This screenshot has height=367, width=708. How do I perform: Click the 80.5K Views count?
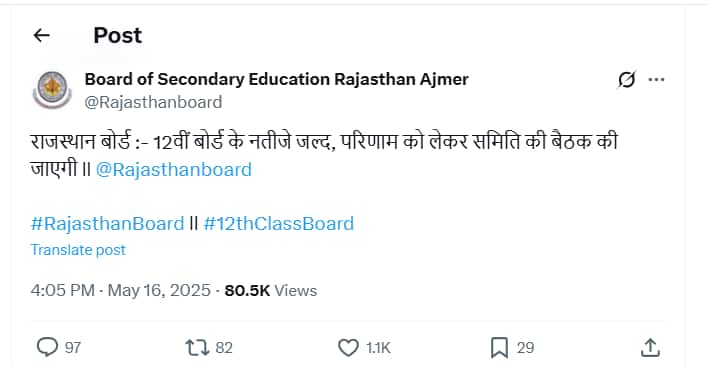coord(271,291)
